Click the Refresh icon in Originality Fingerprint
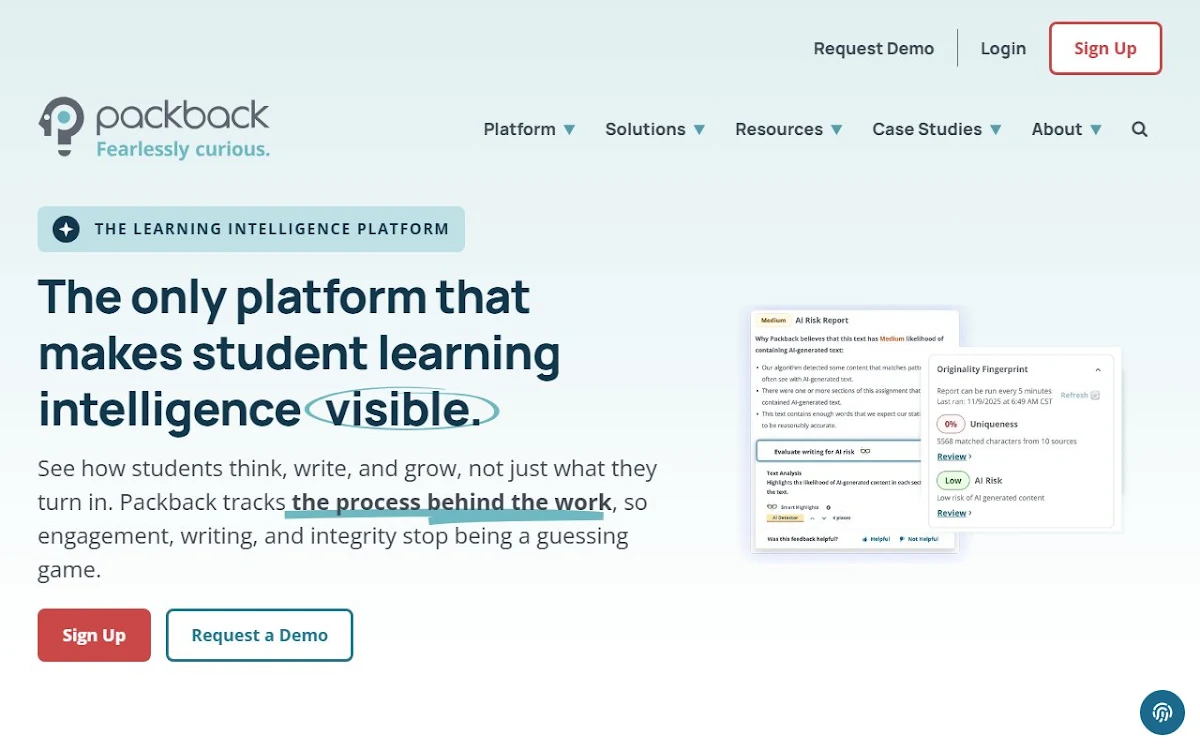The image size is (1200, 750). 1095,395
